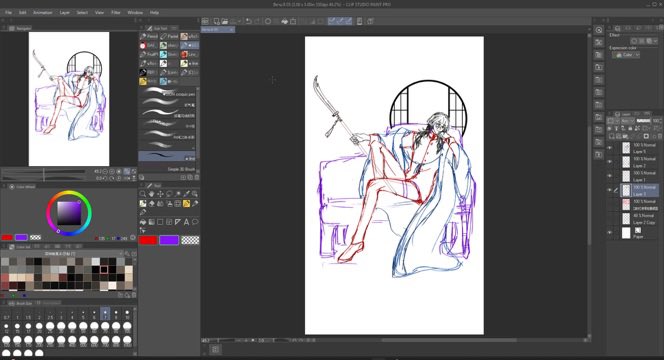Select the transparent color swatch

190,240
